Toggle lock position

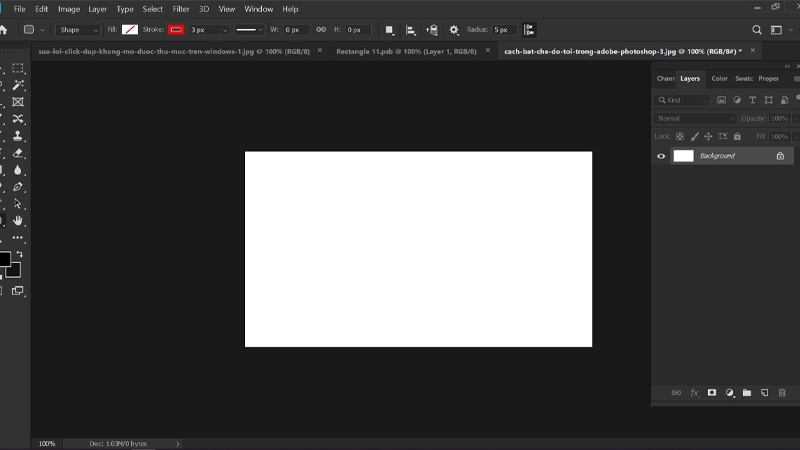pos(708,136)
